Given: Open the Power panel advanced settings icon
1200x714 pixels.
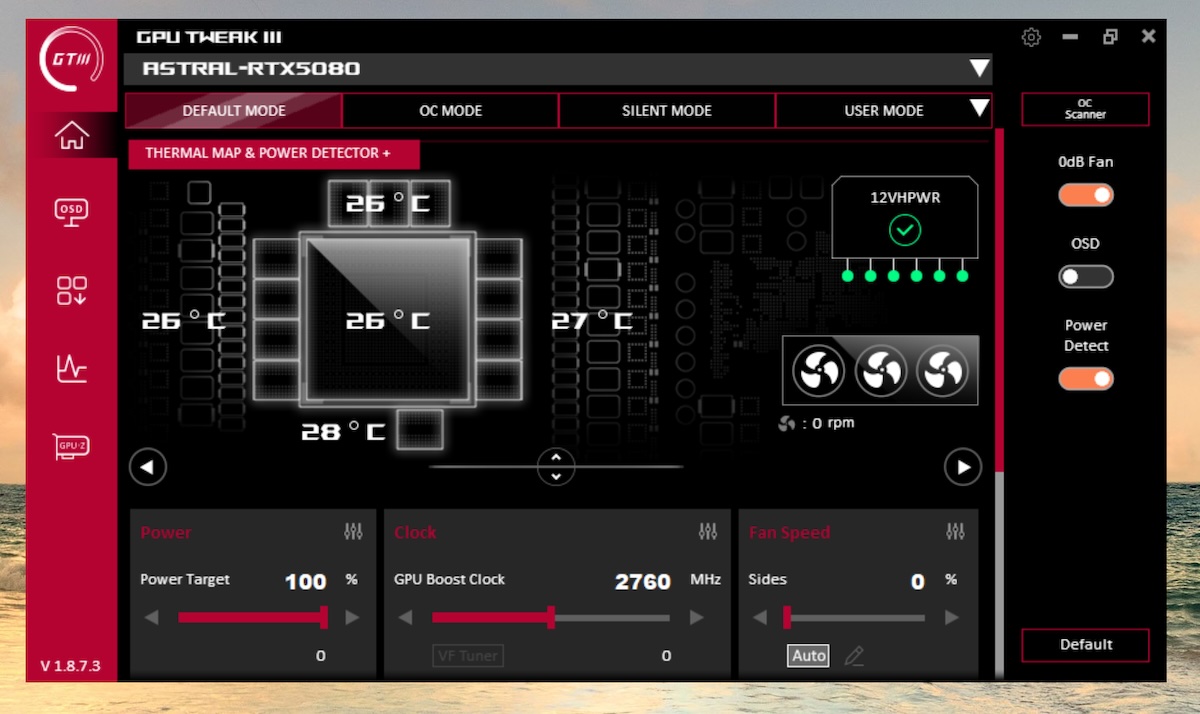Looking at the screenshot, I should point(353,532).
